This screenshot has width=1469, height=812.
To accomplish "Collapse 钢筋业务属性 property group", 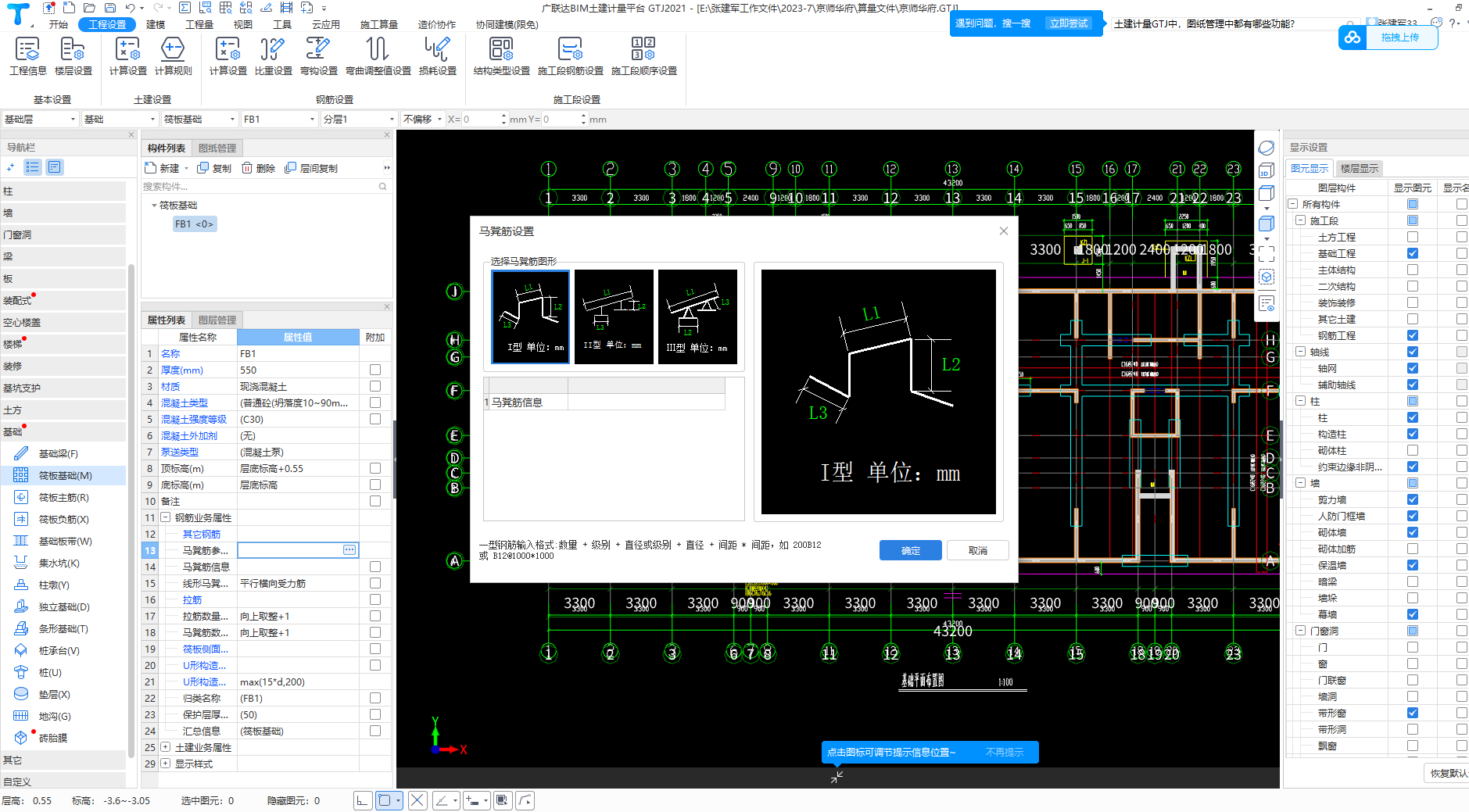I will (x=166, y=517).
